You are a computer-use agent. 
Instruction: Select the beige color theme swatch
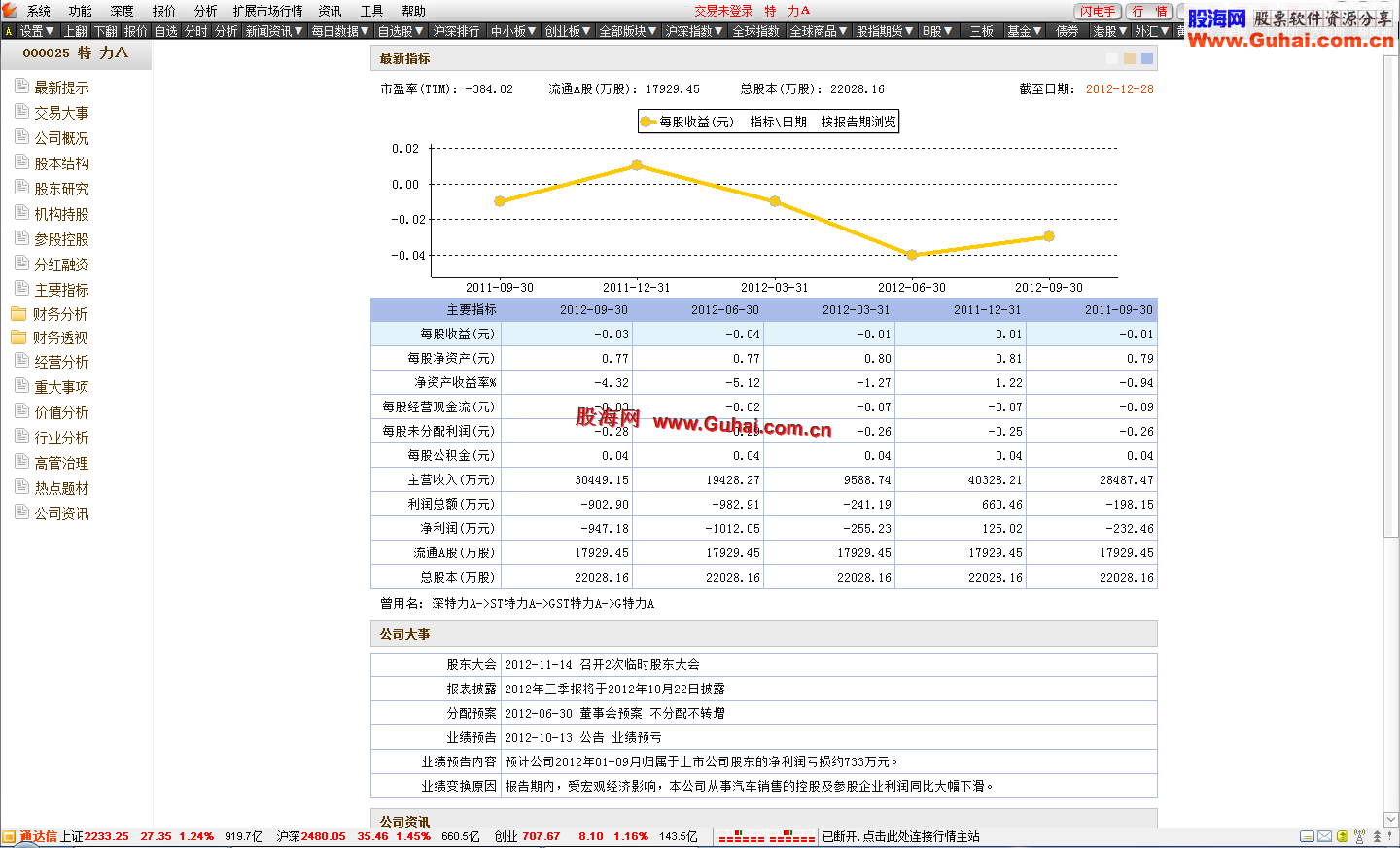(x=1130, y=58)
